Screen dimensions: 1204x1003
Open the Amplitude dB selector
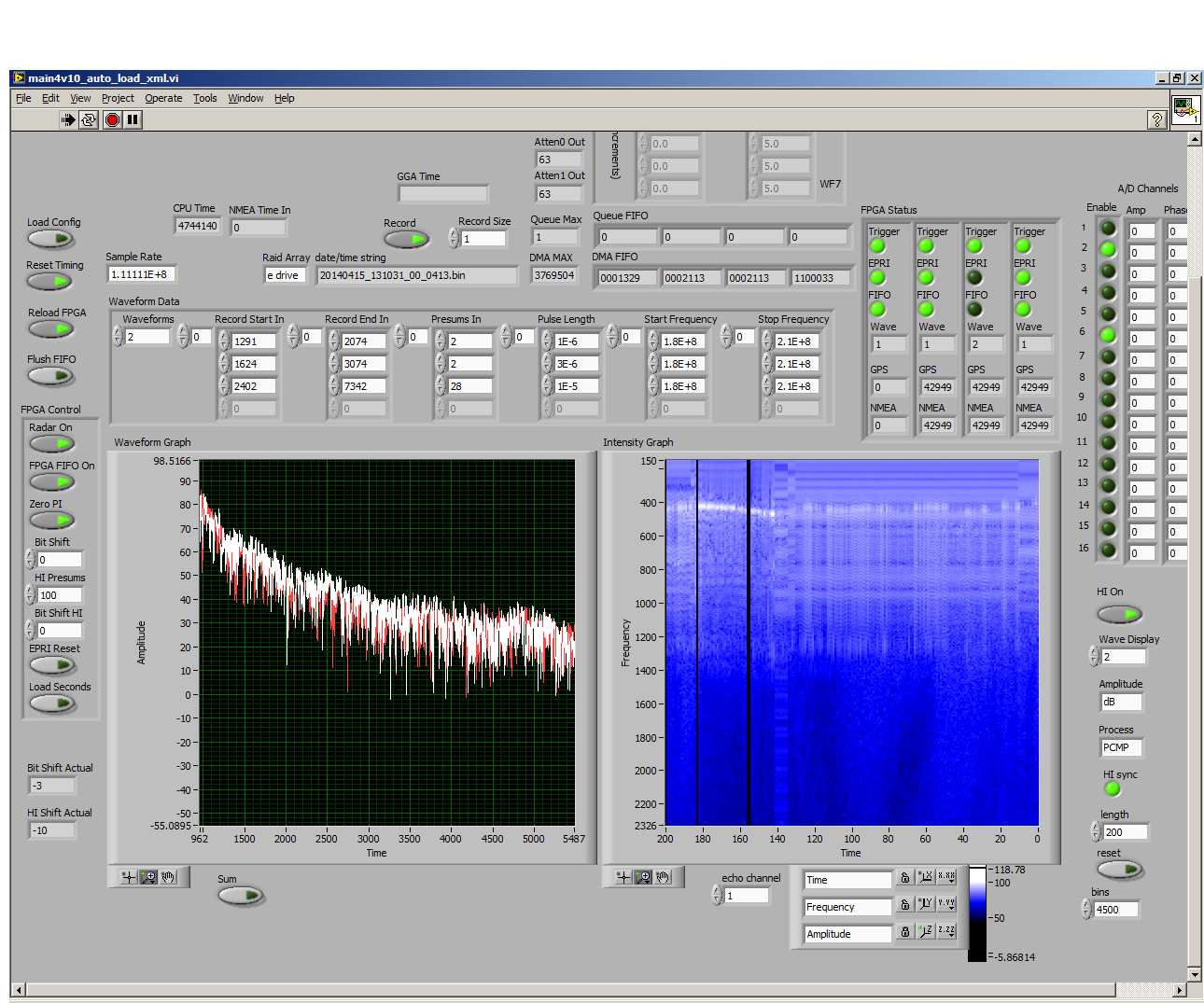1121,703
